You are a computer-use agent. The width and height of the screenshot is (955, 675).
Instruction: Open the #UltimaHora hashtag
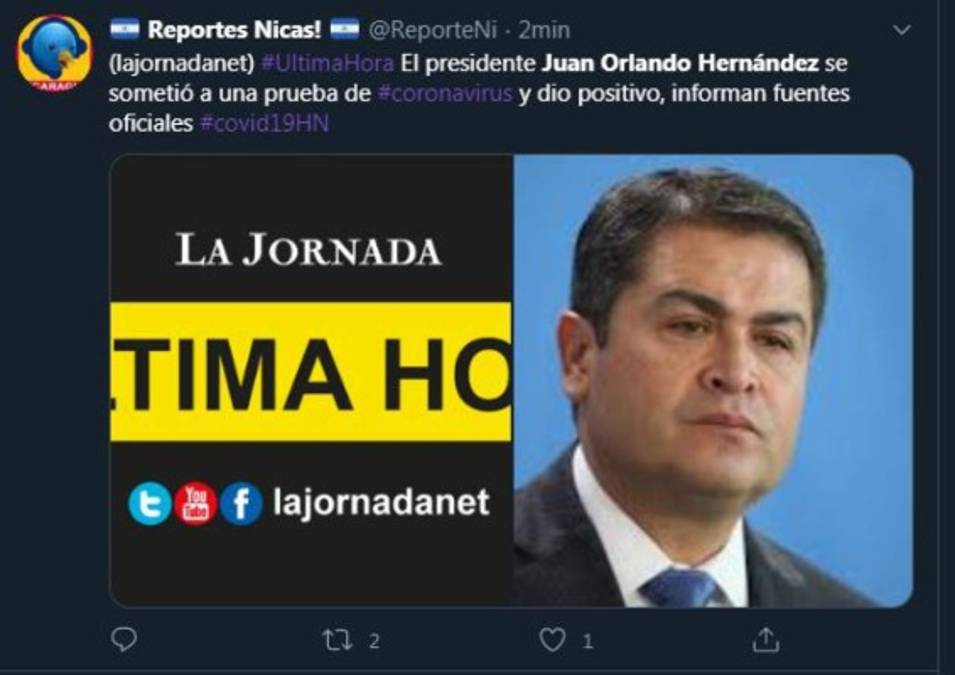click(x=327, y=63)
